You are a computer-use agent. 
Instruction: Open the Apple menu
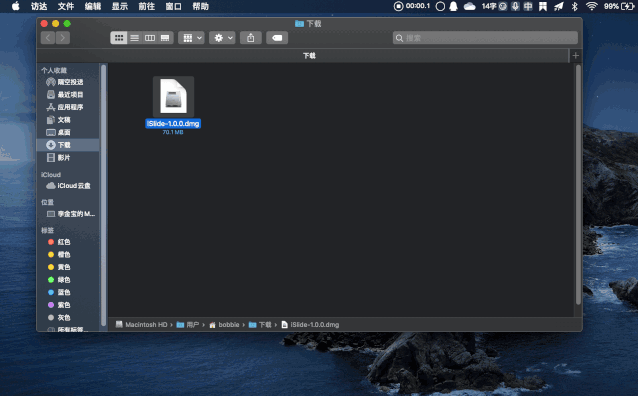15,6
